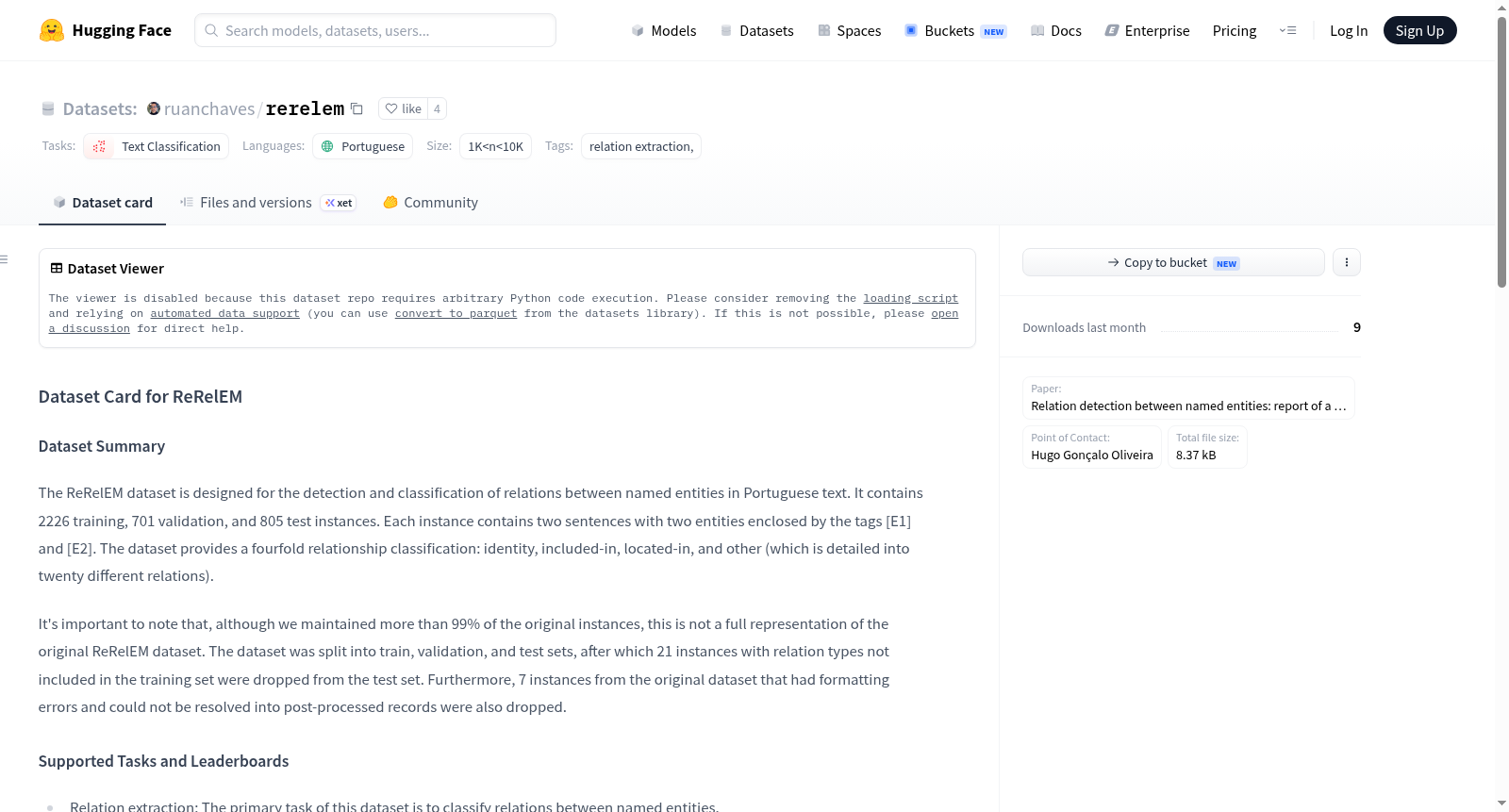Expand the more navigation options menu

pos(1287,31)
